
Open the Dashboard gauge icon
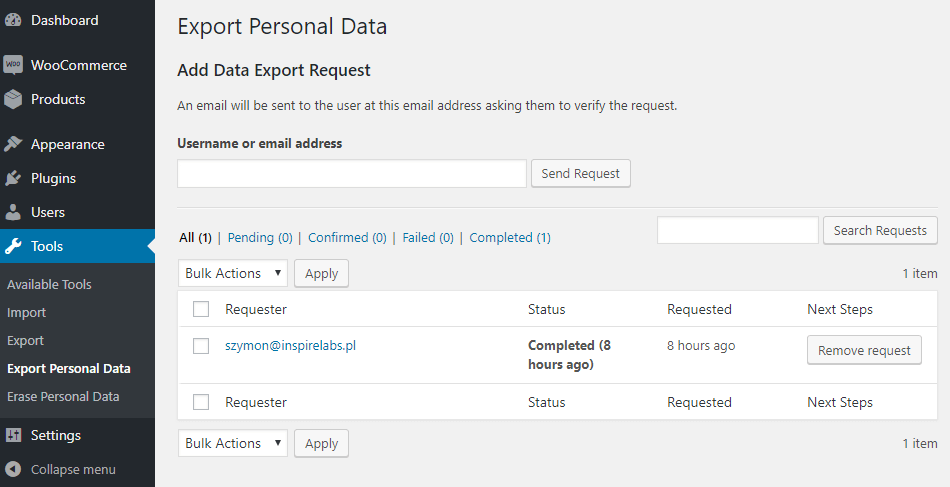13,20
